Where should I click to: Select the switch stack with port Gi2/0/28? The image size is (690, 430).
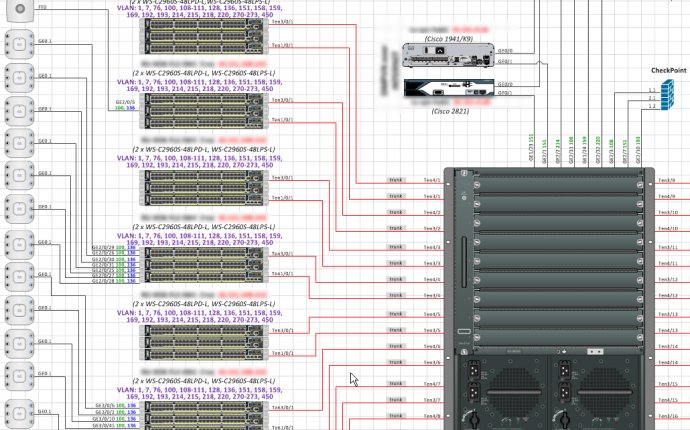pyautogui.click(x=203, y=265)
